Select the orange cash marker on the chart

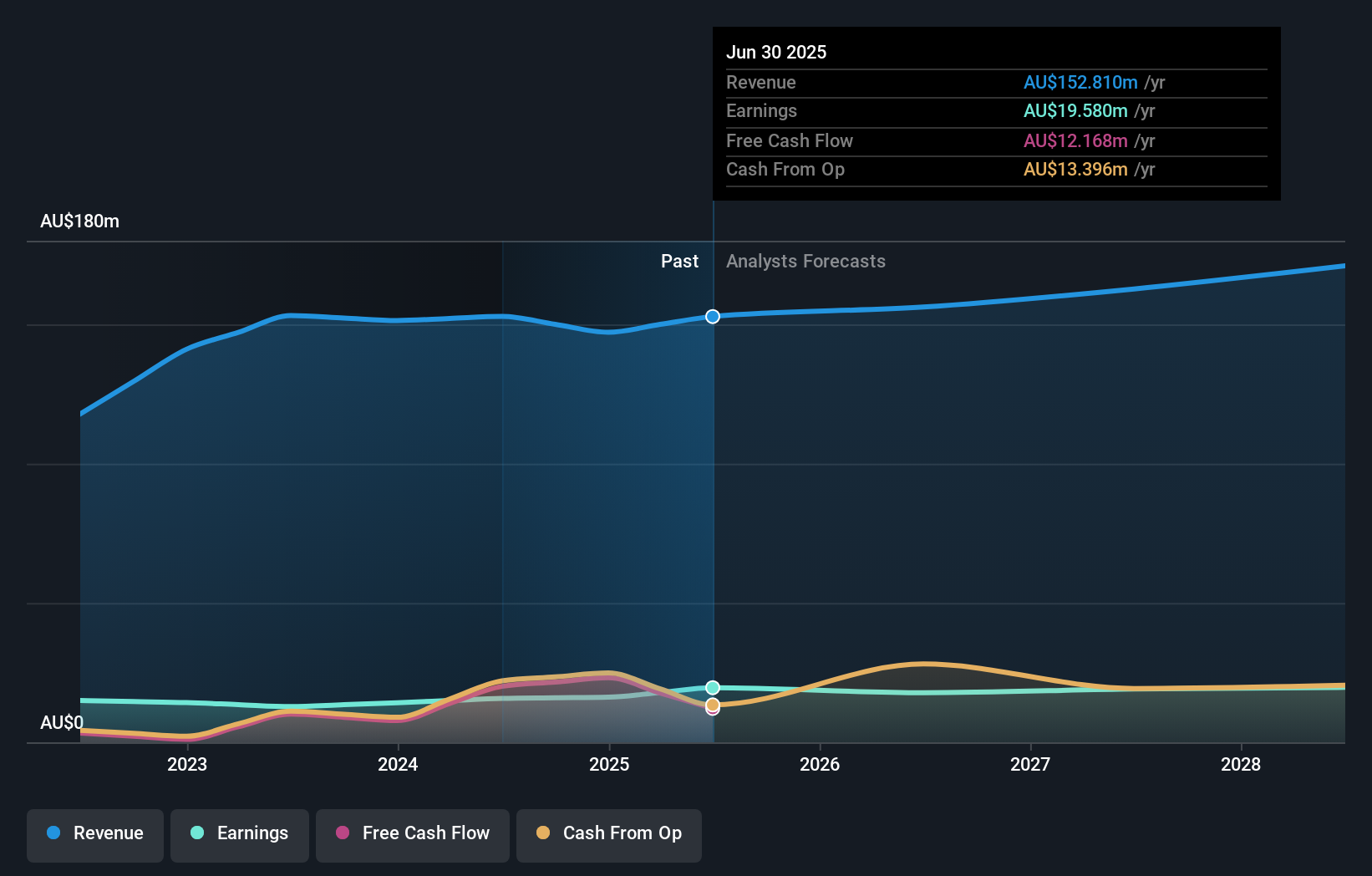tap(712, 706)
